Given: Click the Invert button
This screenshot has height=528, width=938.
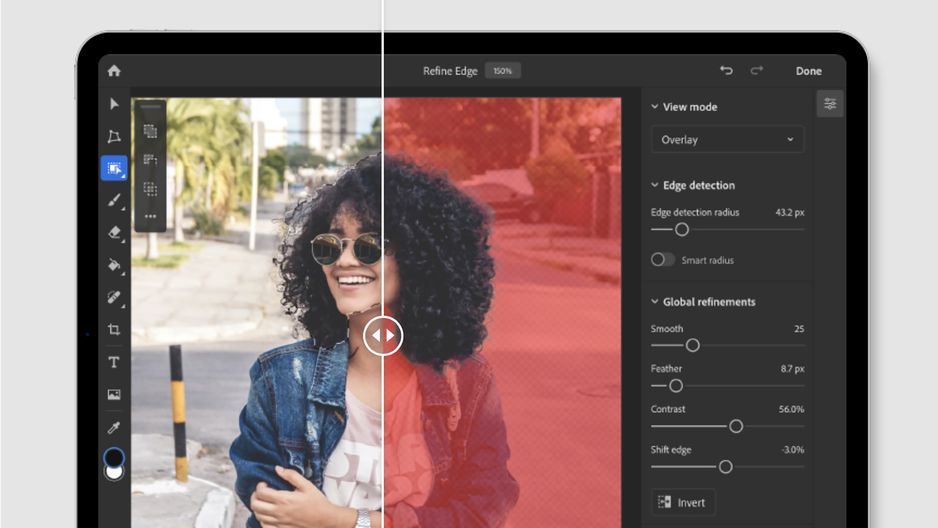Looking at the screenshot, I should click(683, 503).
